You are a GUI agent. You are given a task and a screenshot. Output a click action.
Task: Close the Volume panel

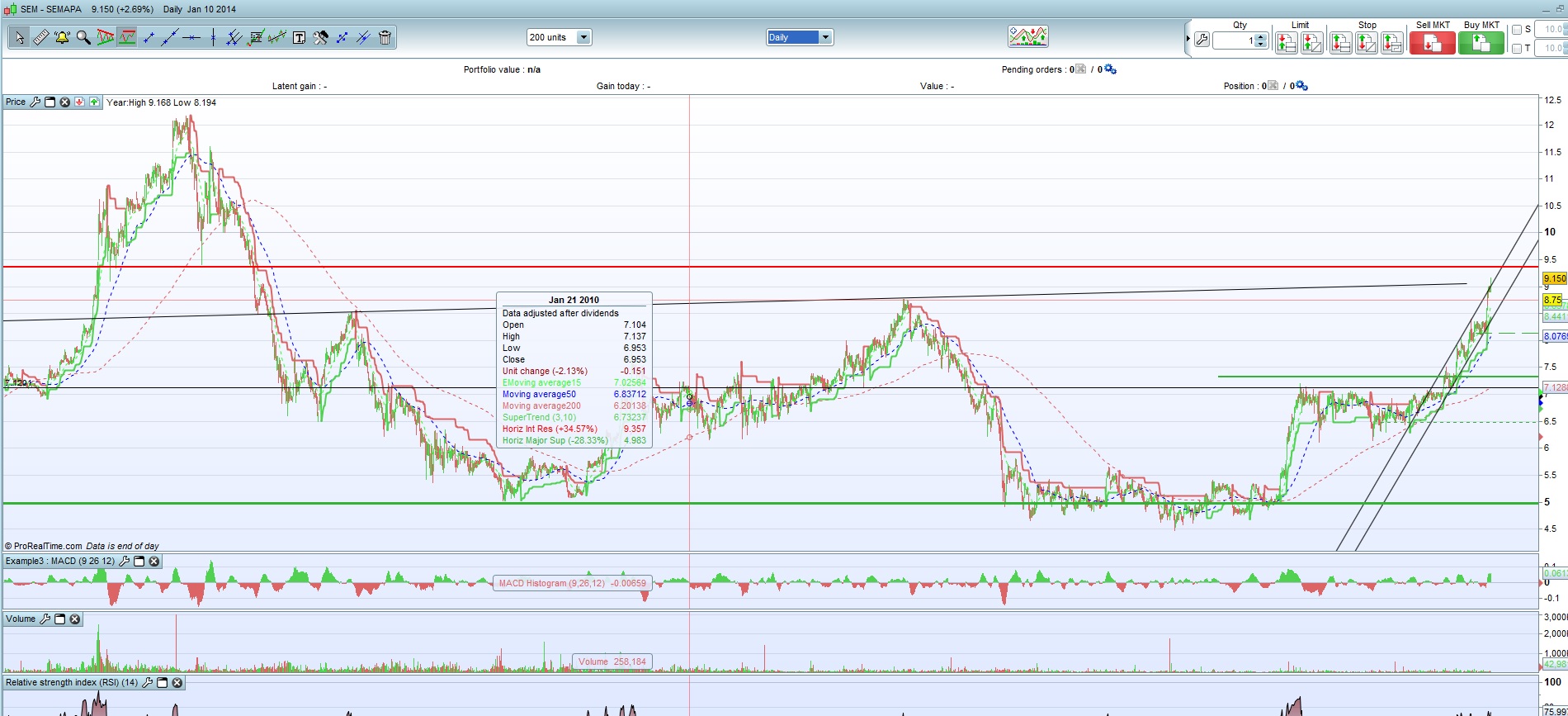pyautogui.click(x=75, y=619)
